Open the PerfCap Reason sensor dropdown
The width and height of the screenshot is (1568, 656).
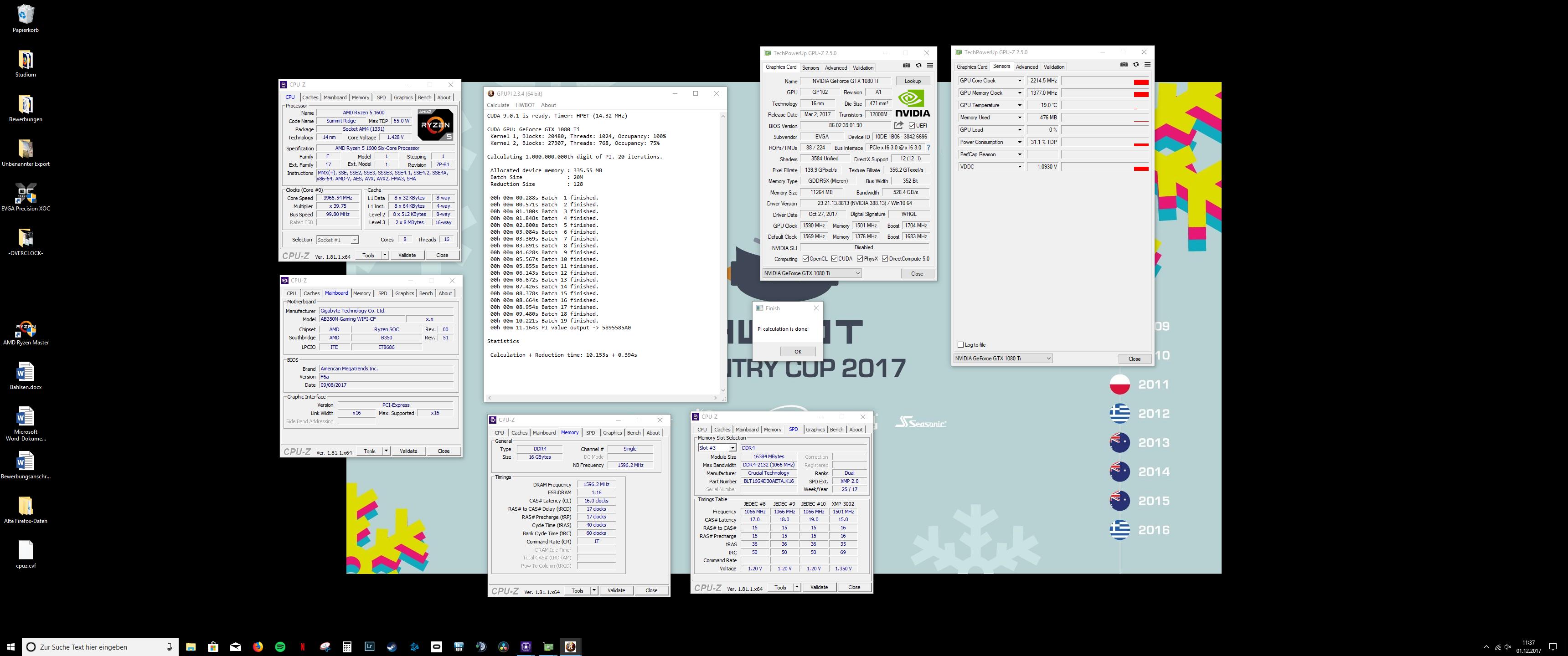click(x=1020, y=154)
